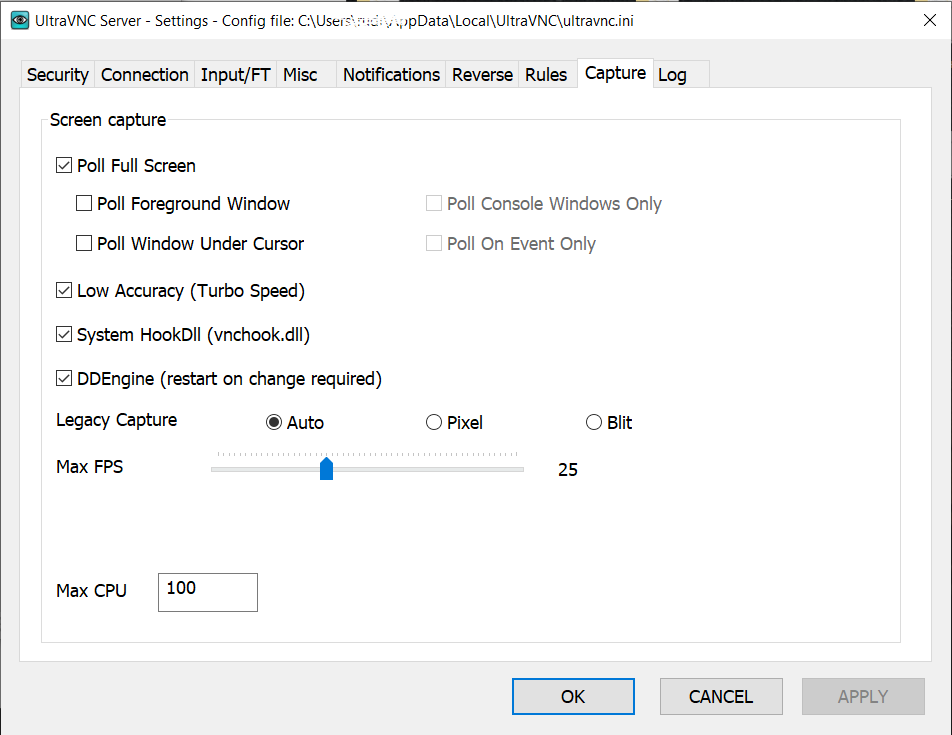Confirm settings with OK button
This screenshot has height=735, width=952.
click(x=573, y=696)
